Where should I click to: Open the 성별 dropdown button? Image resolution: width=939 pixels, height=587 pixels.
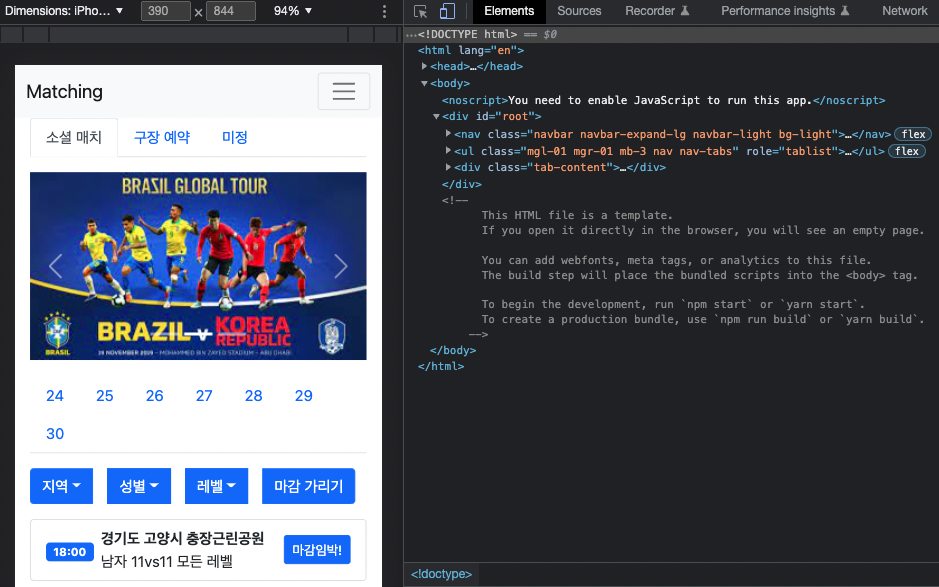tap(139, 486)
